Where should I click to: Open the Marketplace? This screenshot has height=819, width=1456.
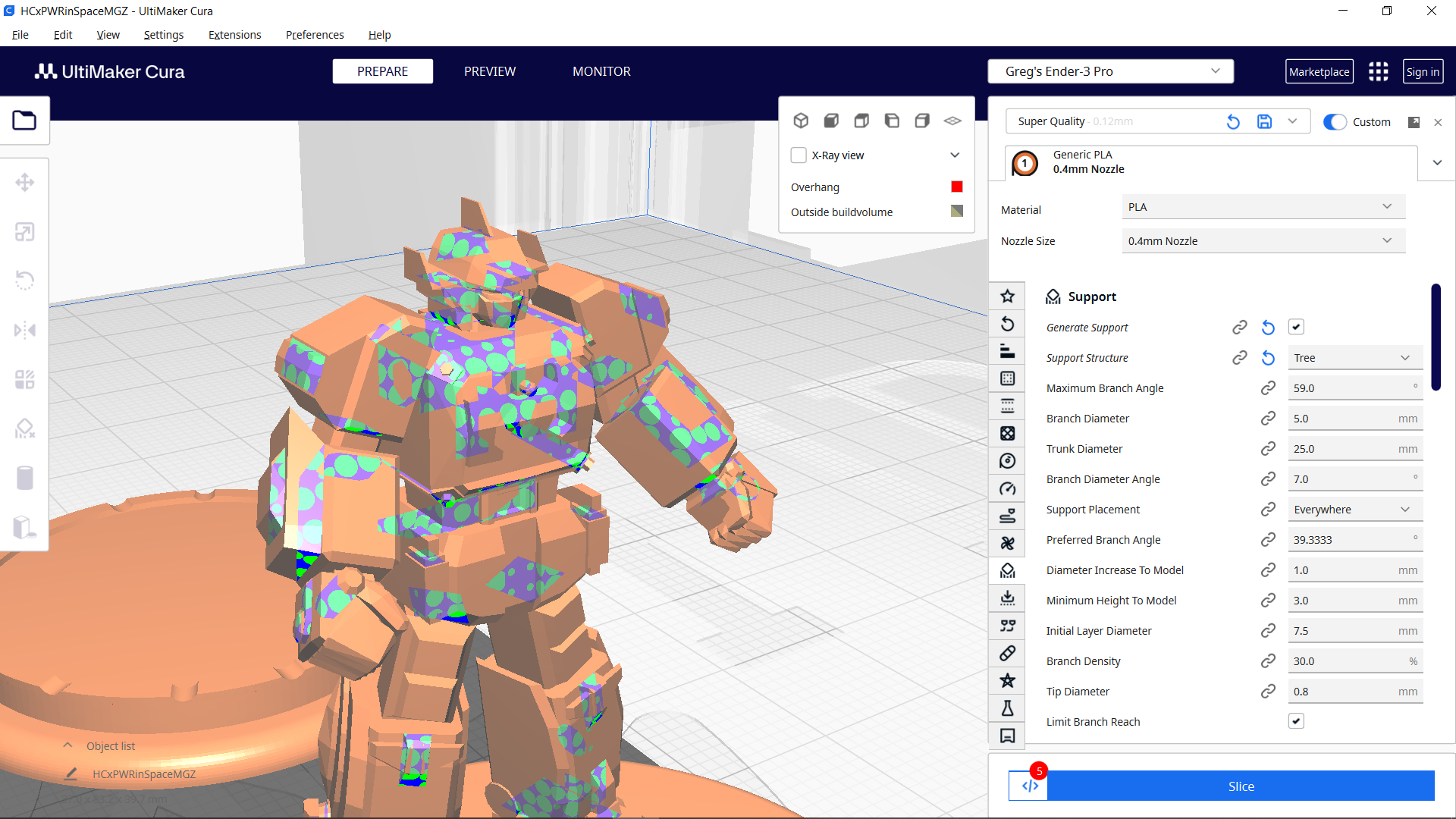1319,71
